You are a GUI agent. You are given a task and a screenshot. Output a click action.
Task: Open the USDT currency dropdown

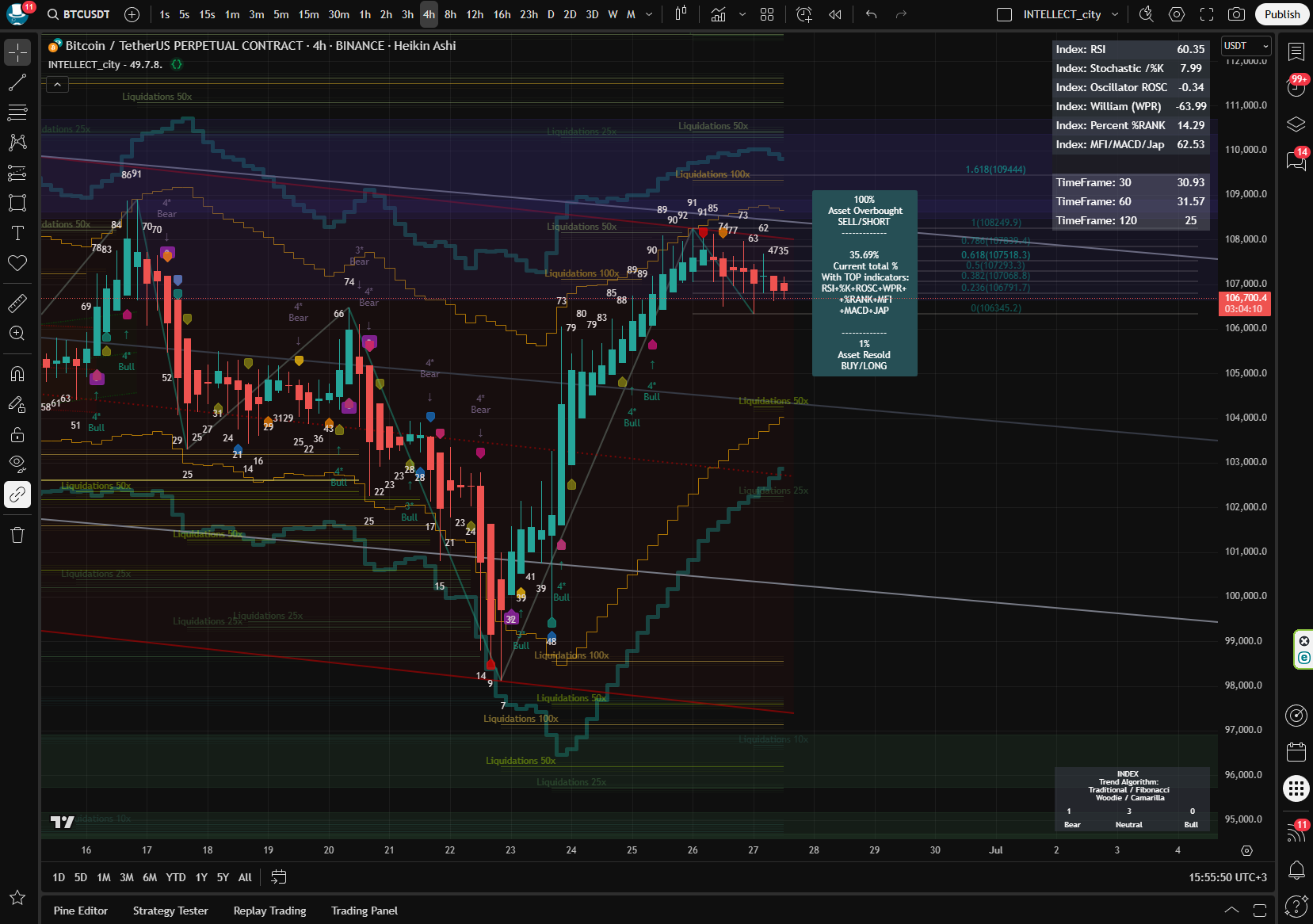(1246, 46)
